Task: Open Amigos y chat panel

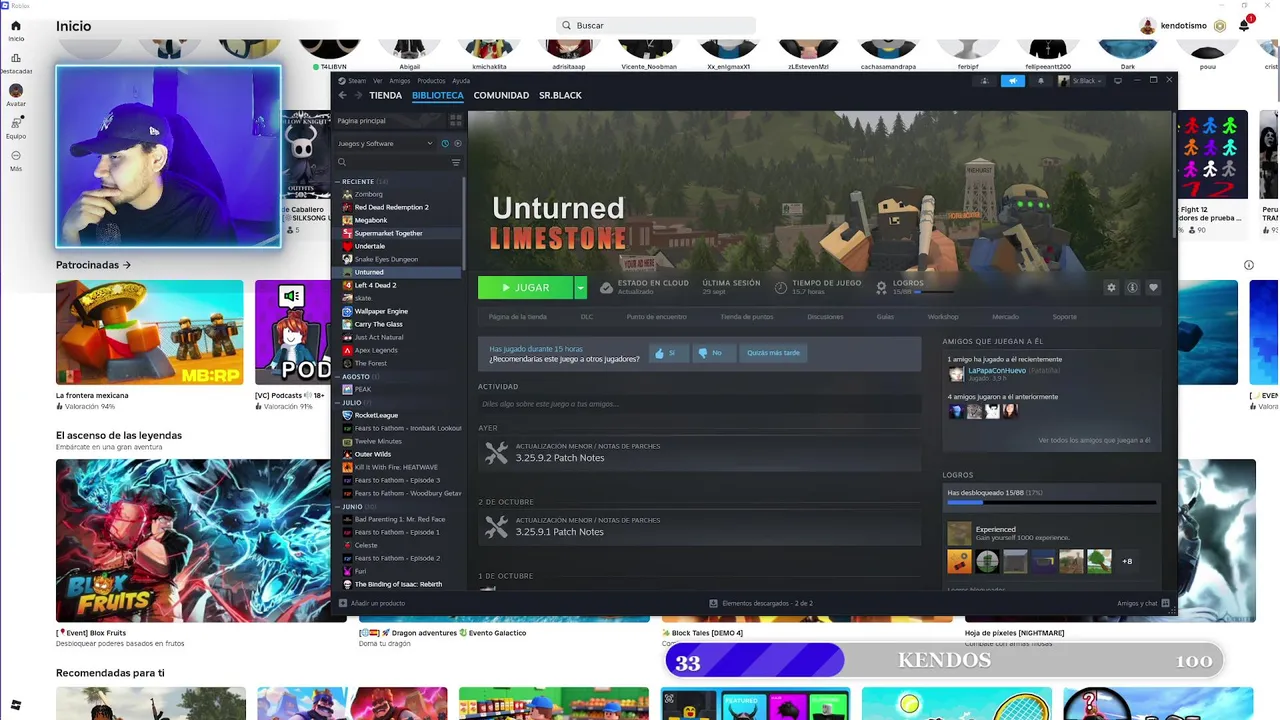Action: click(x=1141, y=603)
